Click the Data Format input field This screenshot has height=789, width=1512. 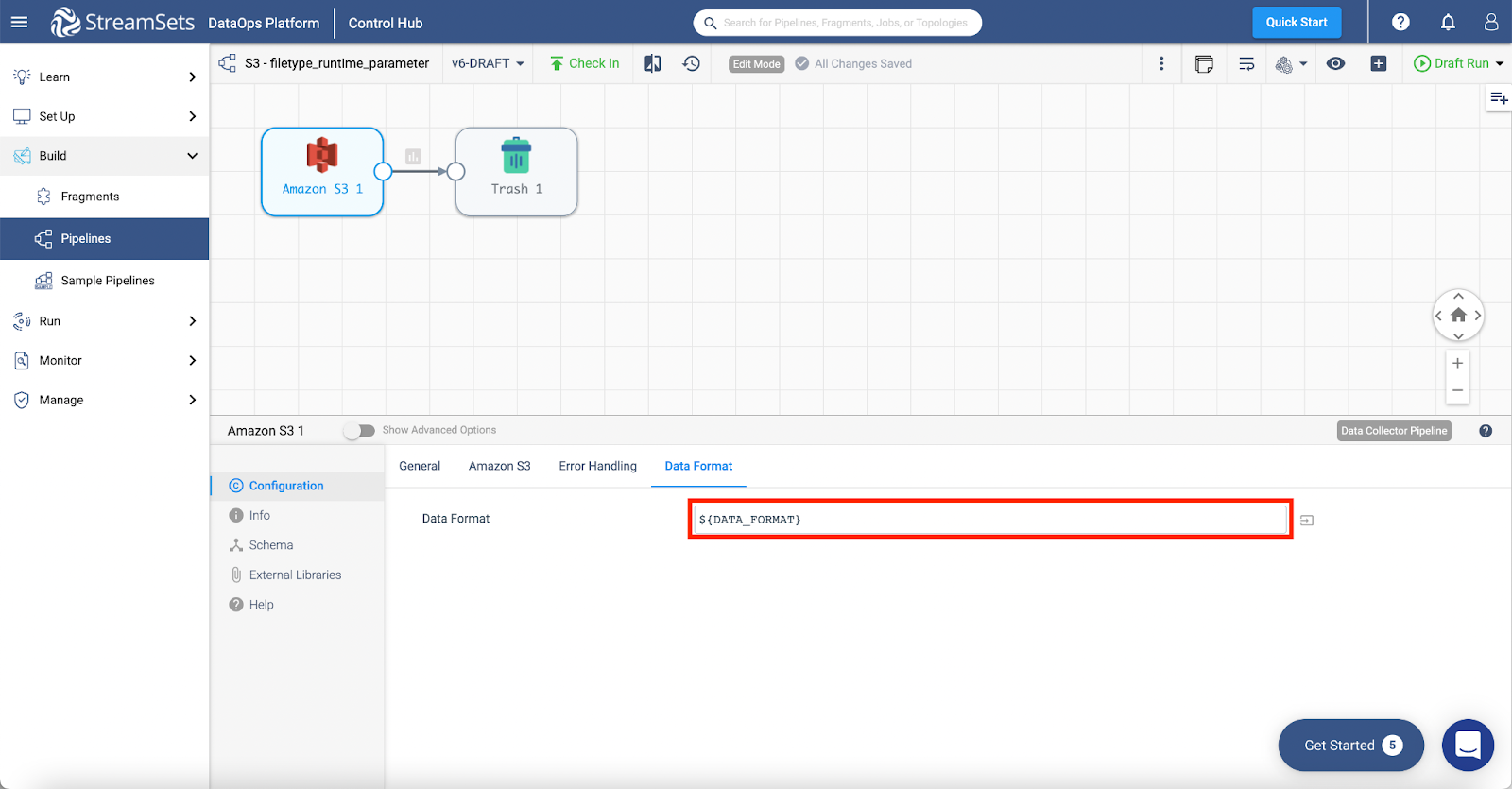pos(990,520)
